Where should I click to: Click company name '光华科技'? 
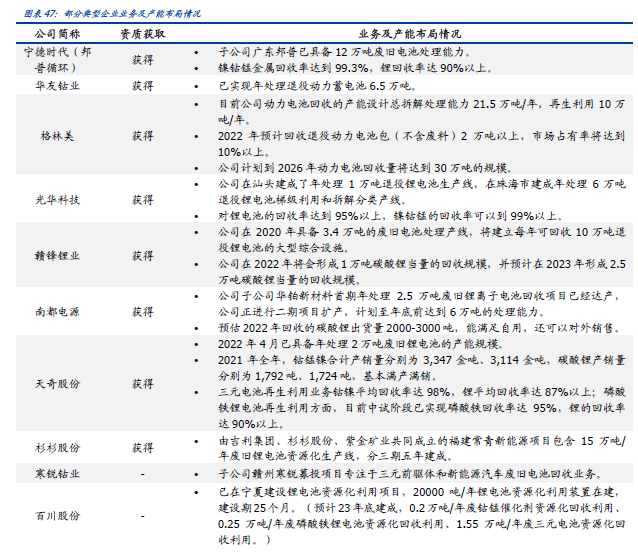(57, 199)
